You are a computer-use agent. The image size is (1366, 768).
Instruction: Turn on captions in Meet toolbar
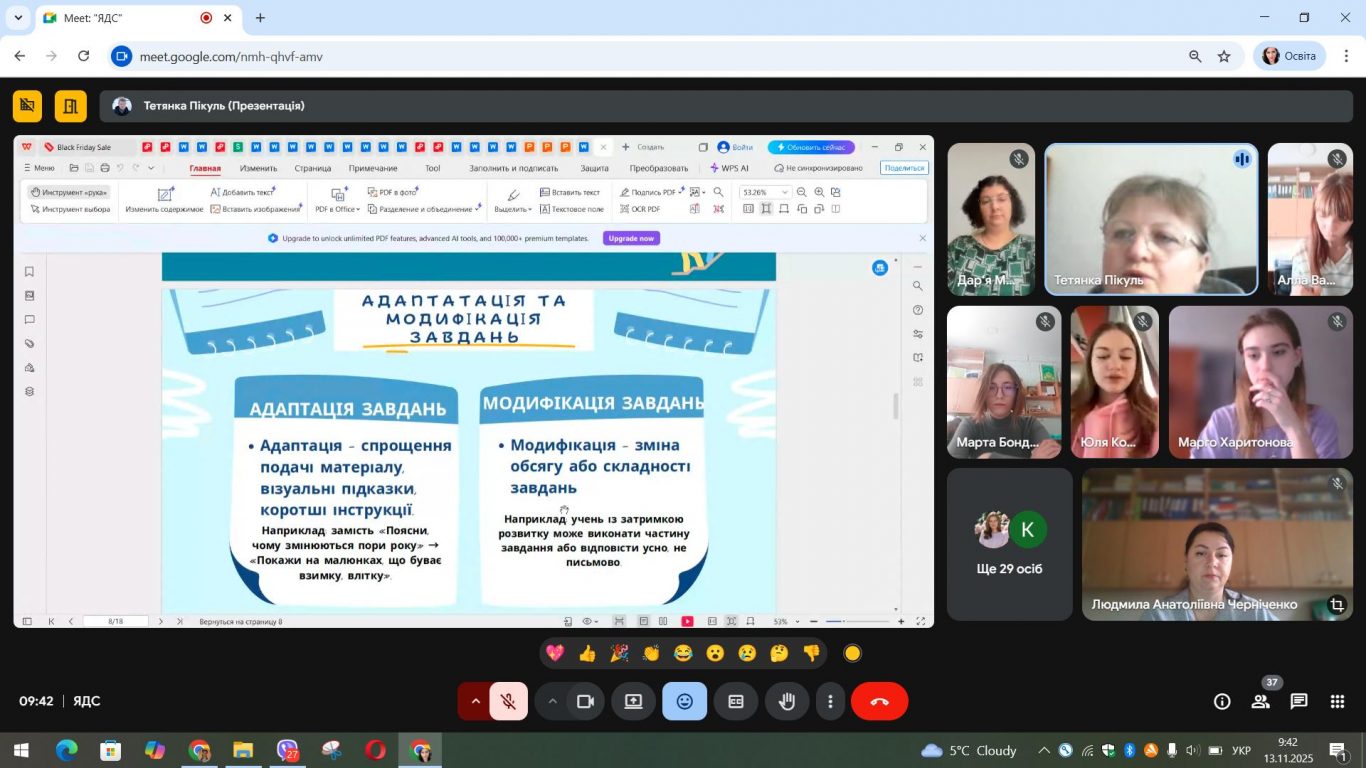point(735,702)
